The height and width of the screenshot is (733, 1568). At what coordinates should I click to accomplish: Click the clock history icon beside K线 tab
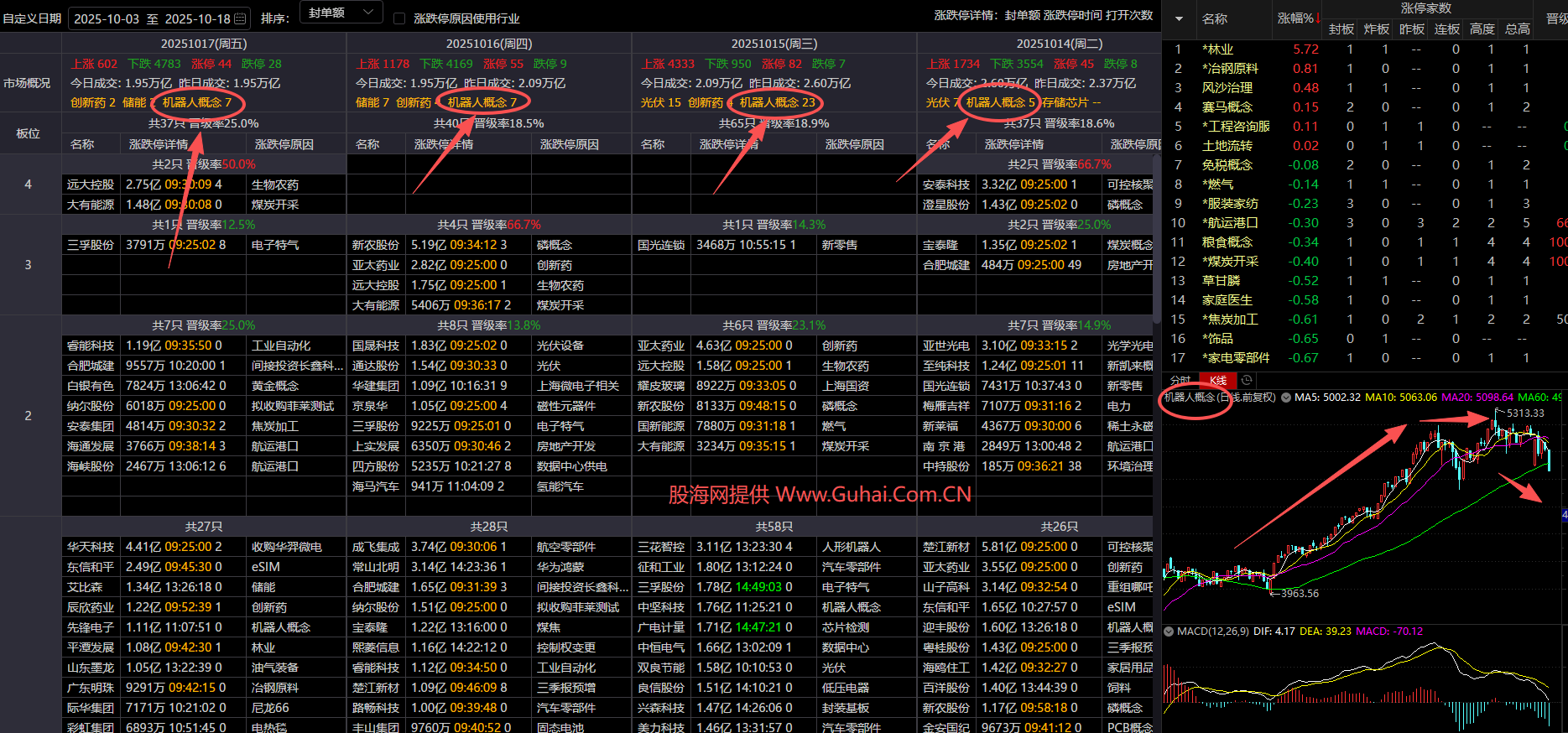pyautogui.click(x=1247, y=381)
